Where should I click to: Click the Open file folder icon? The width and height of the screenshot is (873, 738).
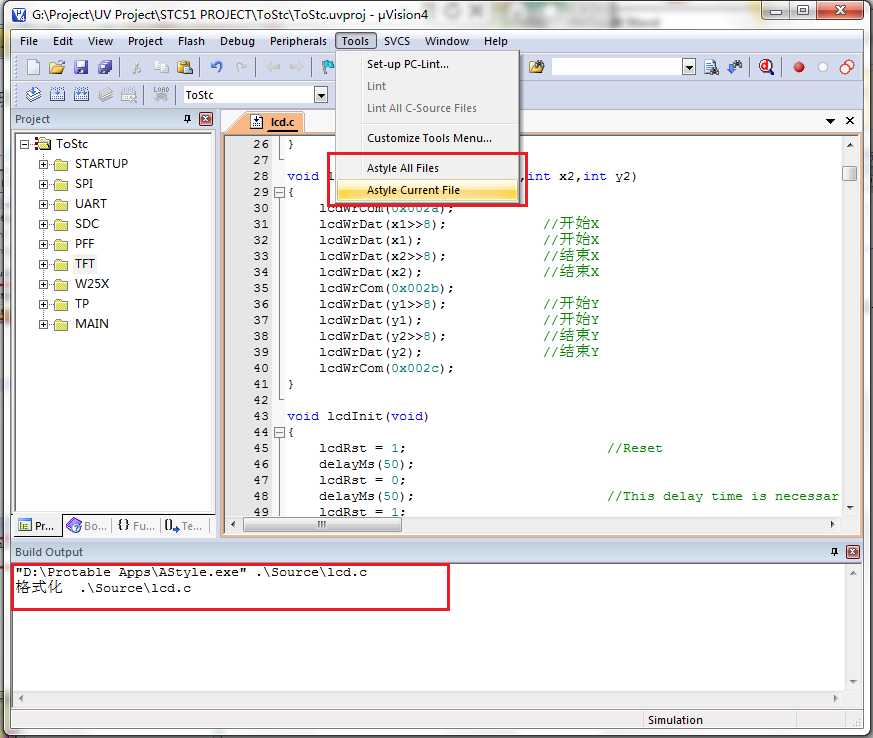coord(57,67)
